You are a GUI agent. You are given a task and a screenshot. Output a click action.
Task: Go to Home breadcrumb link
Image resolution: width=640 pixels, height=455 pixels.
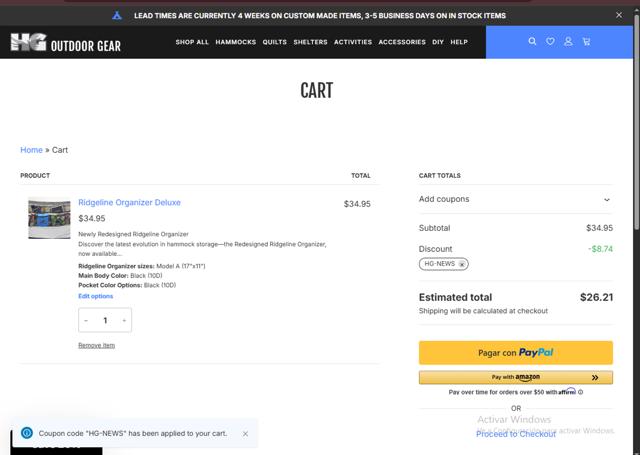31,150
